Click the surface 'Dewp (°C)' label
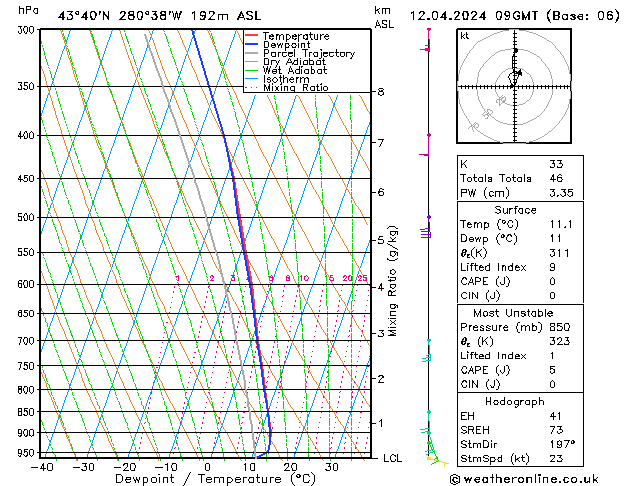The height and width of the screenshot is (486, 629). 489,239
